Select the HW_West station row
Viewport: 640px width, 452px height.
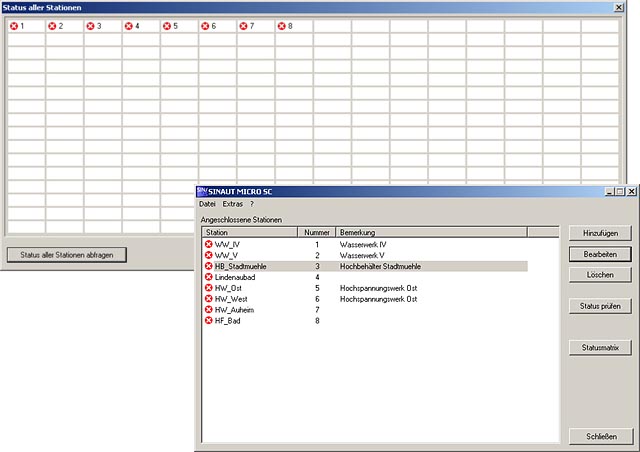pyautogui.click(x=231, y=299)
